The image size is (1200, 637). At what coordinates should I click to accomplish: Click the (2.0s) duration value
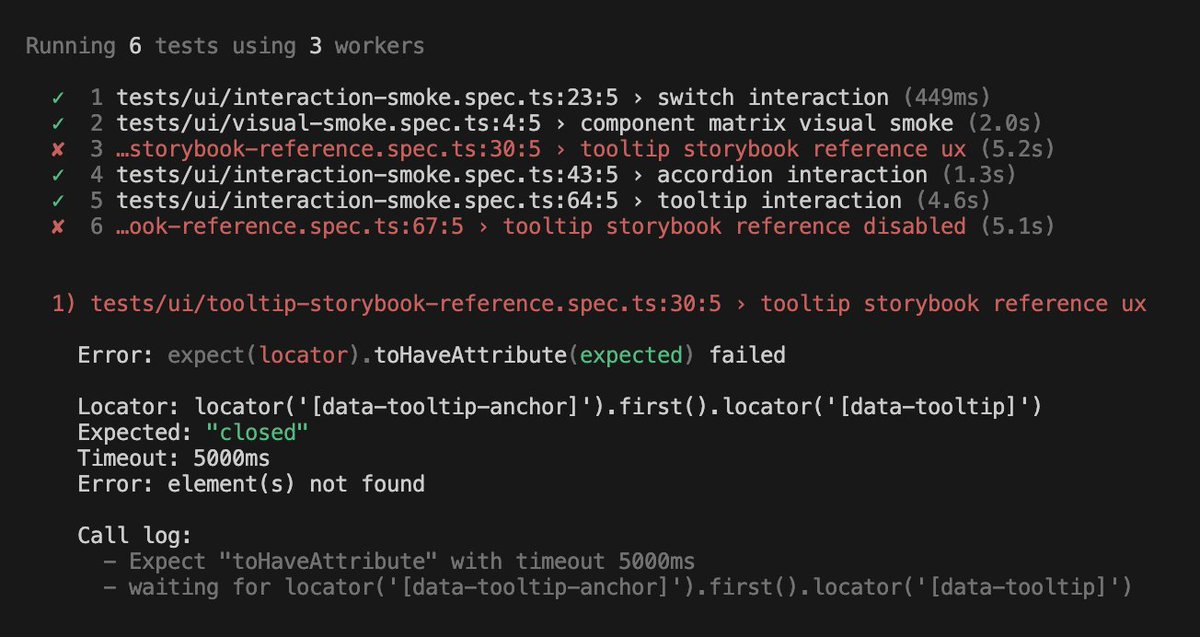coord(1005,123)
